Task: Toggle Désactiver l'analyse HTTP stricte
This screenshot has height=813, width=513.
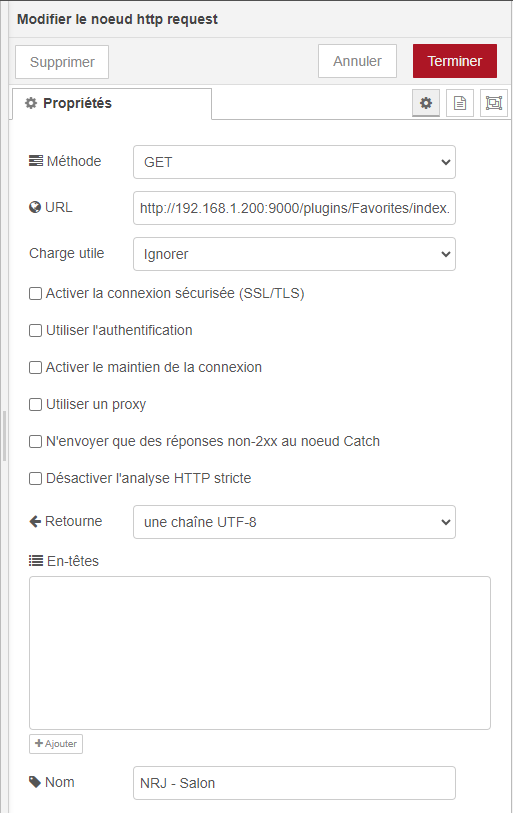Action: click(x=35, y=478)
